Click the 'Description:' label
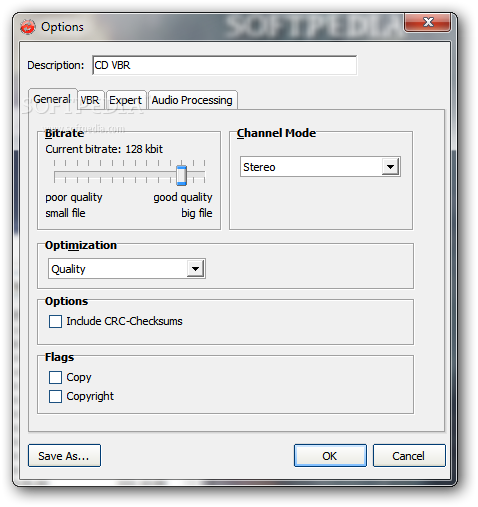The image size is (478, 507). point(56,65)
